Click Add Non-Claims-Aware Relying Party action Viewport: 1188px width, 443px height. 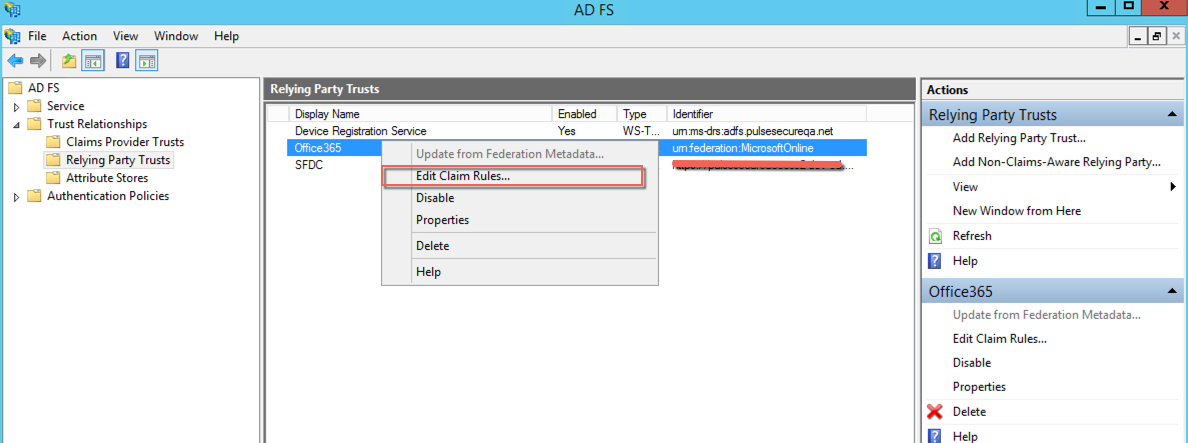[1057, 162]
